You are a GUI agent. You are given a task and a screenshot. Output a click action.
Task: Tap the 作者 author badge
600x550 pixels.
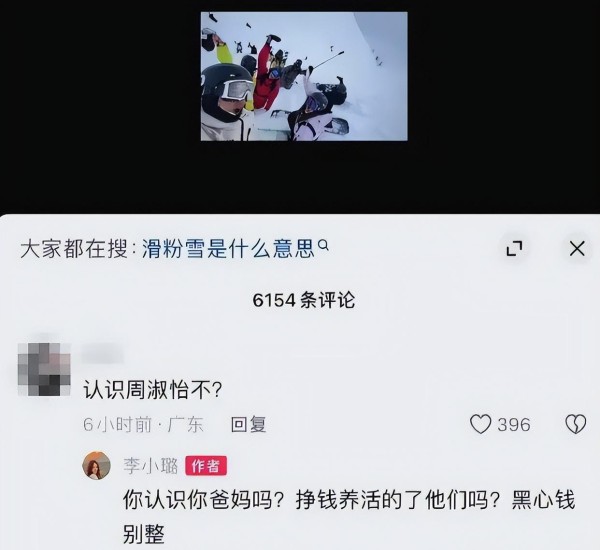pos(206,466)
